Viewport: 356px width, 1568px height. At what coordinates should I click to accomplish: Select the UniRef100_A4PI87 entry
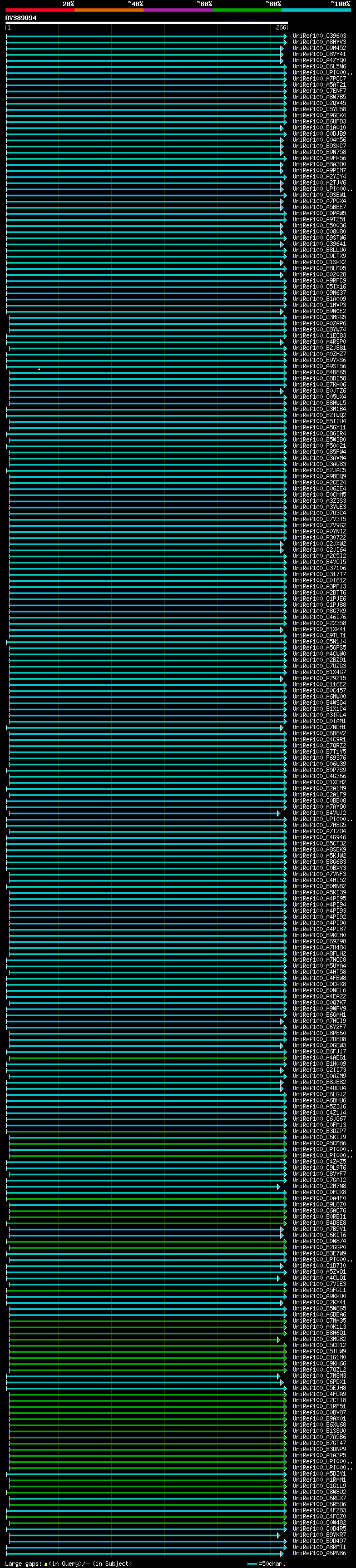[x=319, y=929]
